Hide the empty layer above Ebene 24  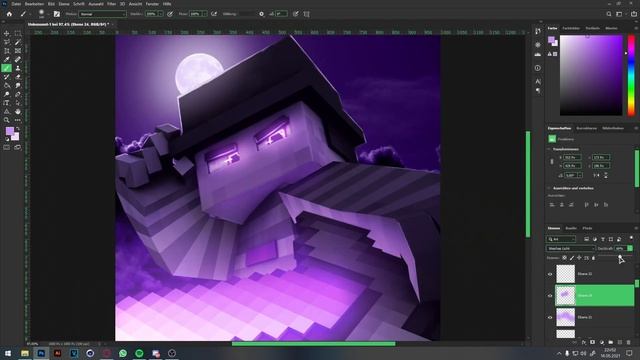(550, 274)
